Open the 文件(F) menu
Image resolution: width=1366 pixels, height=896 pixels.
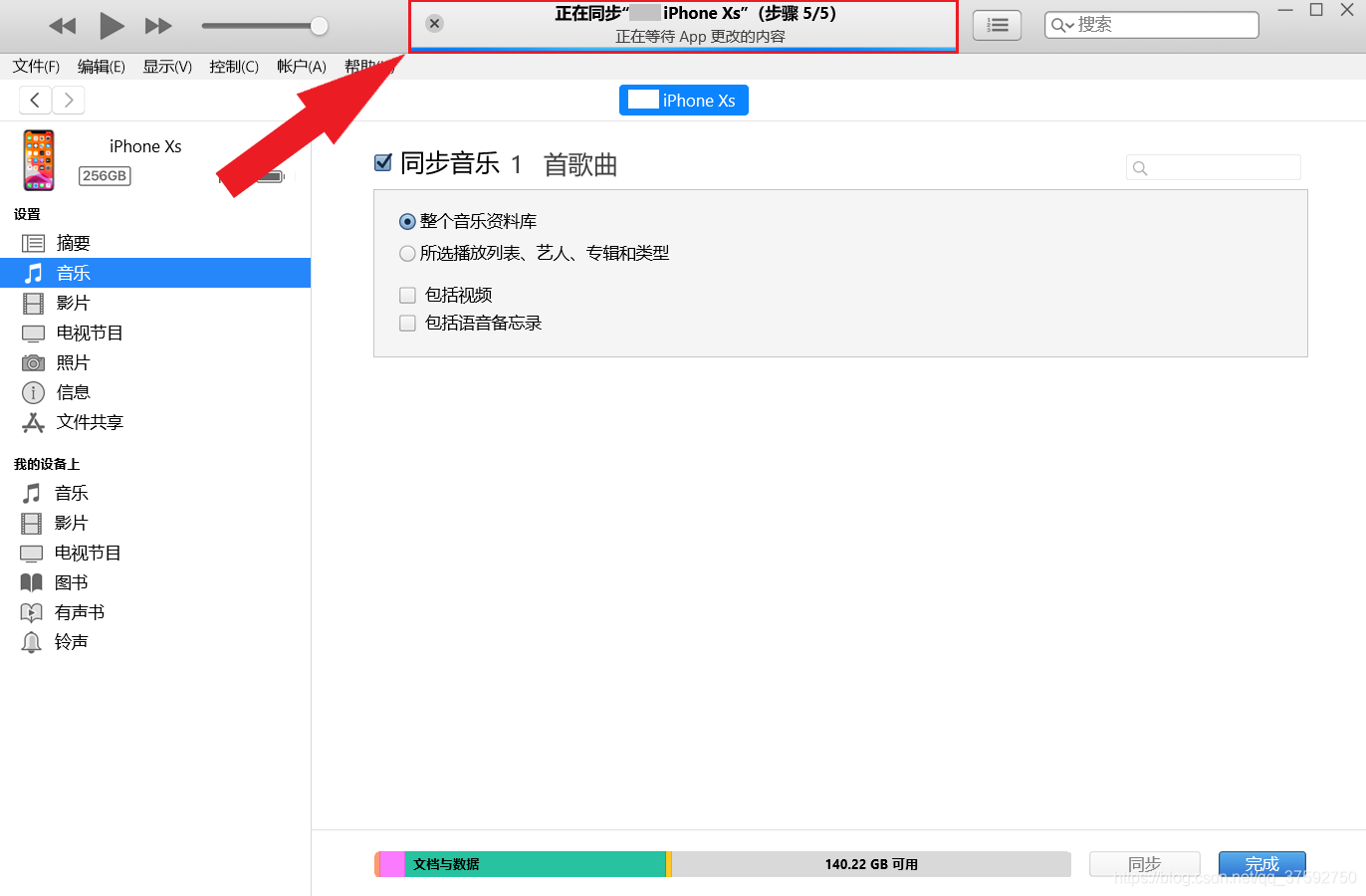pyautogui.click(x=36, y=66)
